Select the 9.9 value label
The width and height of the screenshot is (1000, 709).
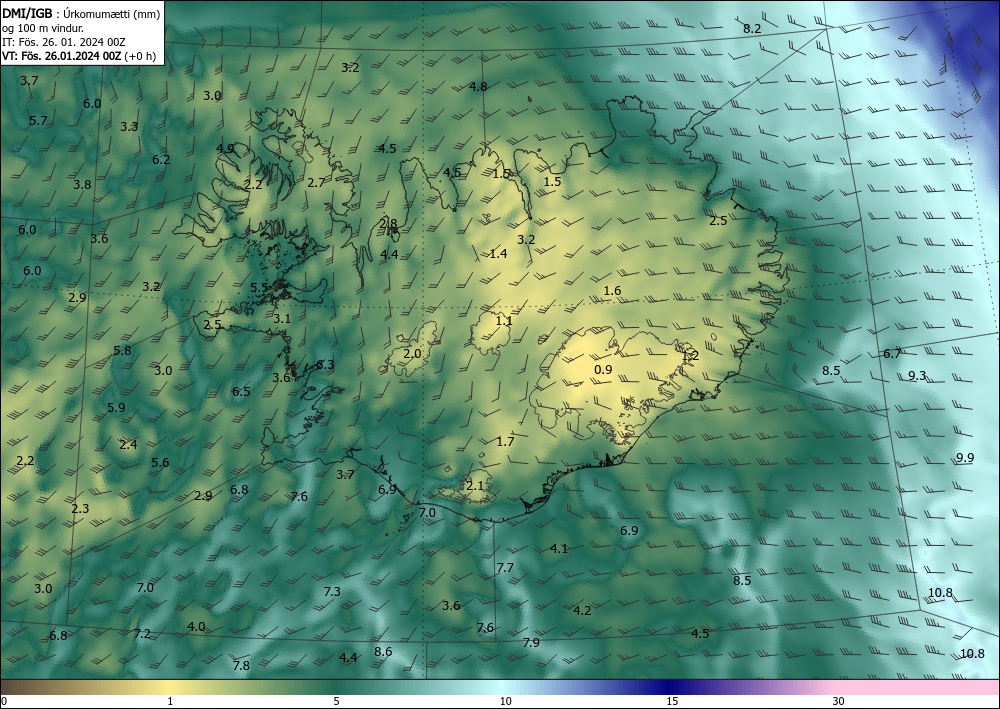pyautogui.click(x=965, y=458)
